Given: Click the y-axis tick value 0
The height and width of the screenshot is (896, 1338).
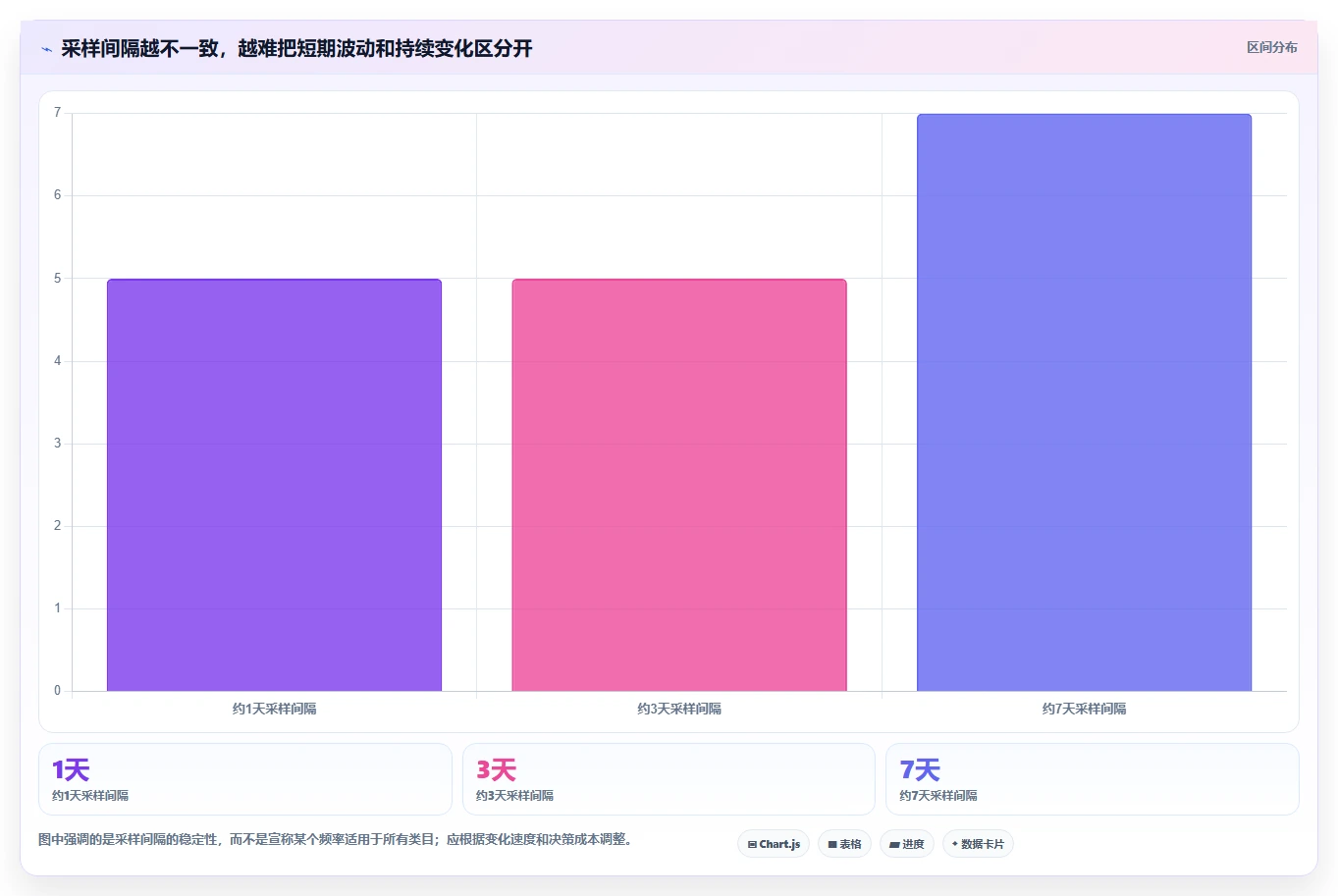Looking at the screenshot, I should point(57,691).
